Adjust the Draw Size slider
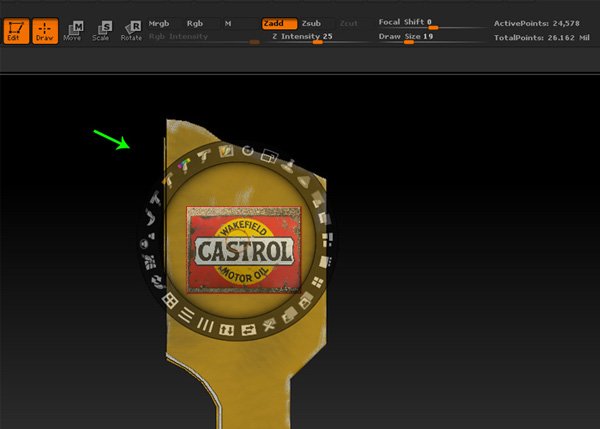 [x=432, y=38]
